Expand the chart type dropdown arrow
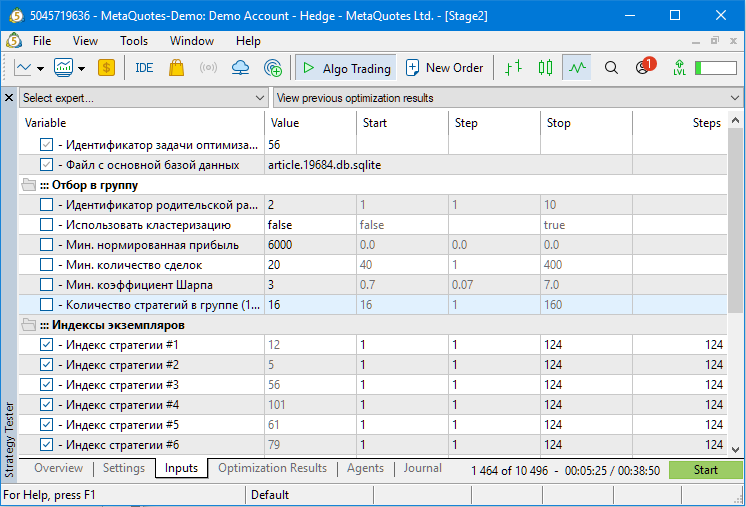 click(40, 68)
